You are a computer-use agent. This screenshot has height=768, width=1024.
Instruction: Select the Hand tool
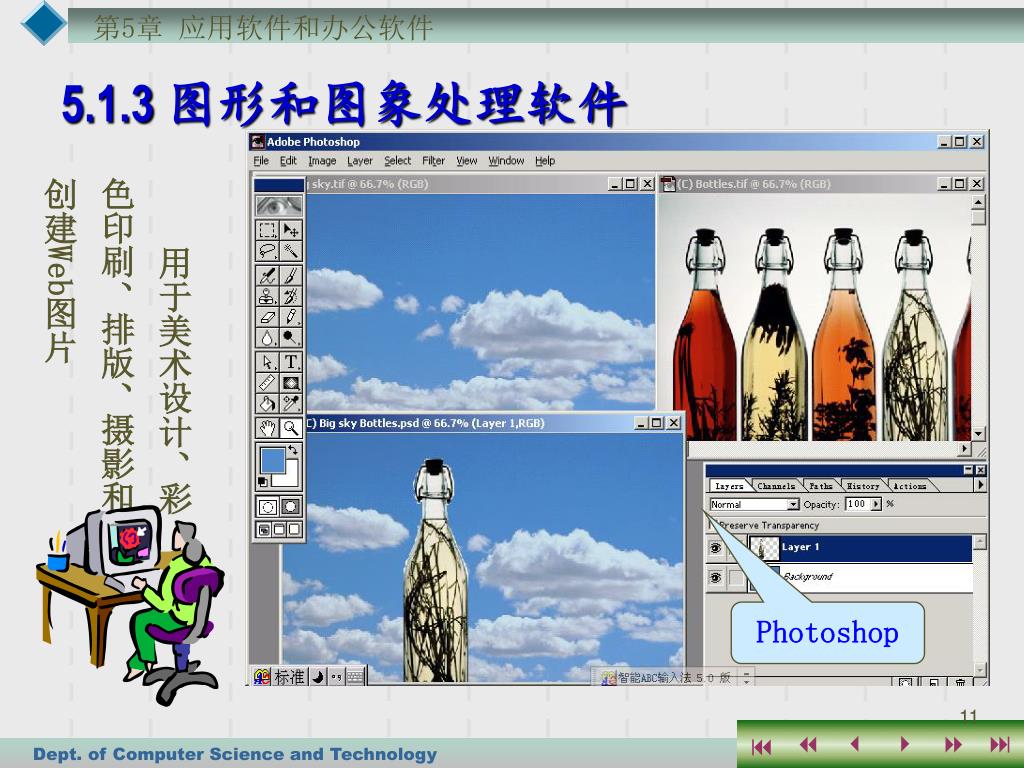click(267, 428)
